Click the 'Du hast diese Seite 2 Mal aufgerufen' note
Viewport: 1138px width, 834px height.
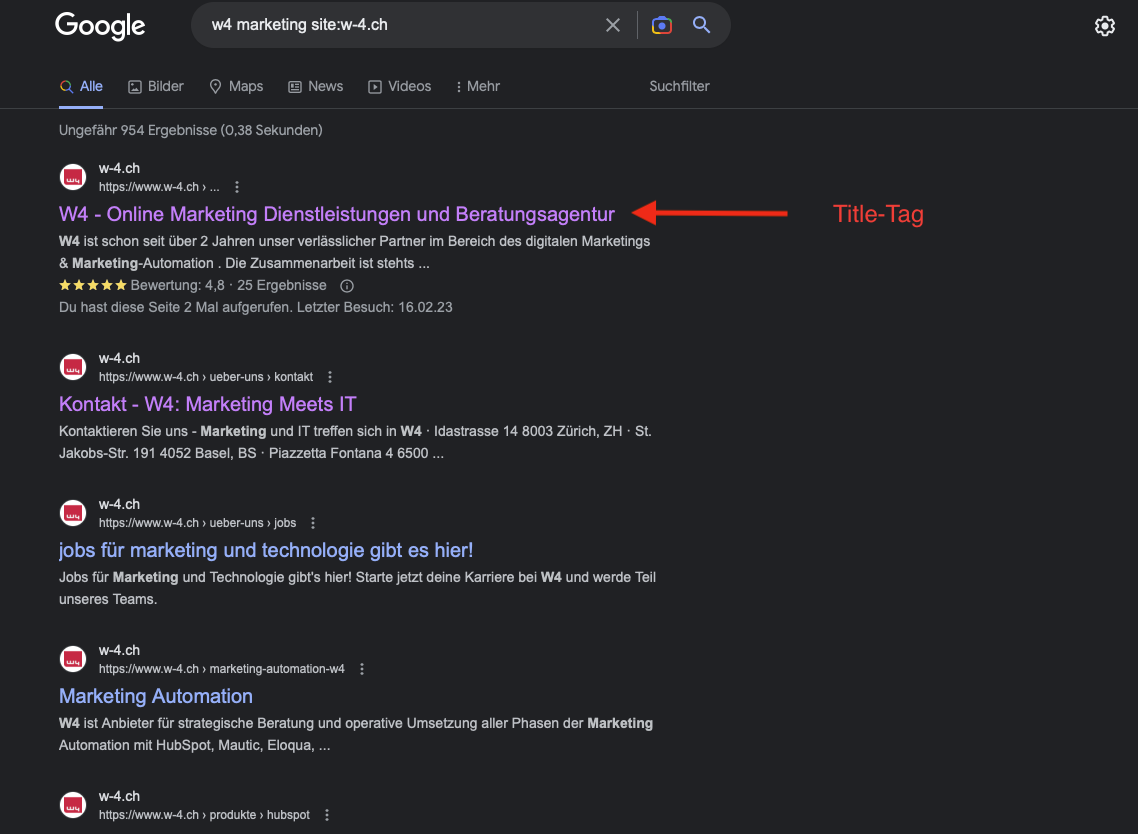point(255,308)
